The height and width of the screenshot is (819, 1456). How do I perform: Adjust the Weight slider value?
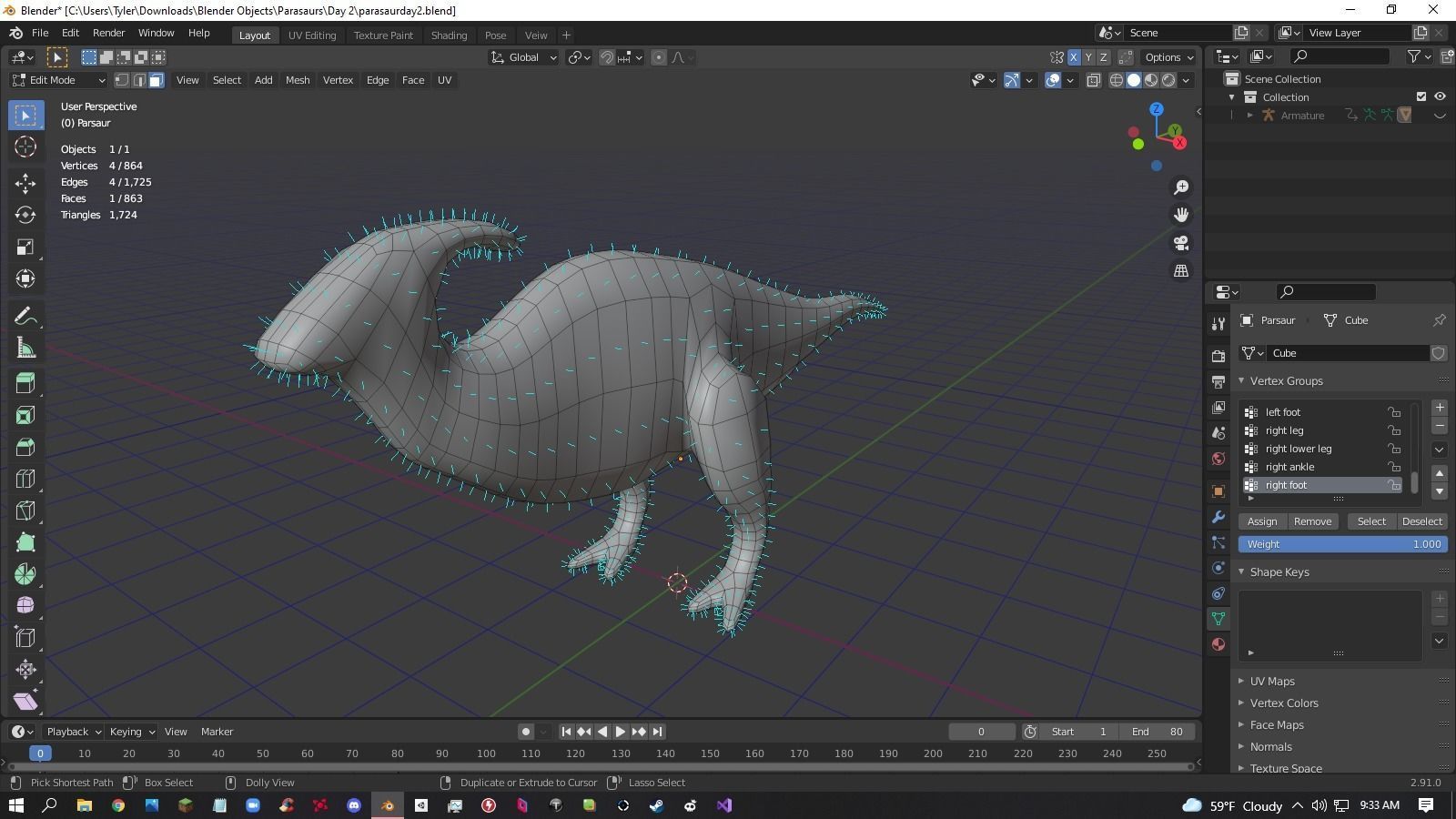point(1342,543)
